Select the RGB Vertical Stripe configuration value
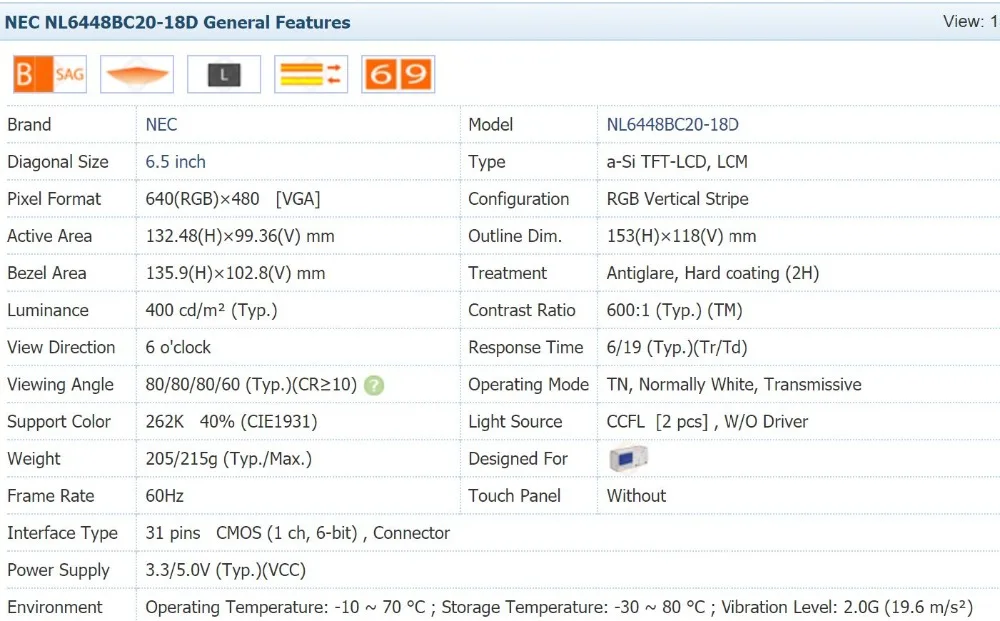The width and height of the screenshot is (1000, 621). click(x=677, y=199)
